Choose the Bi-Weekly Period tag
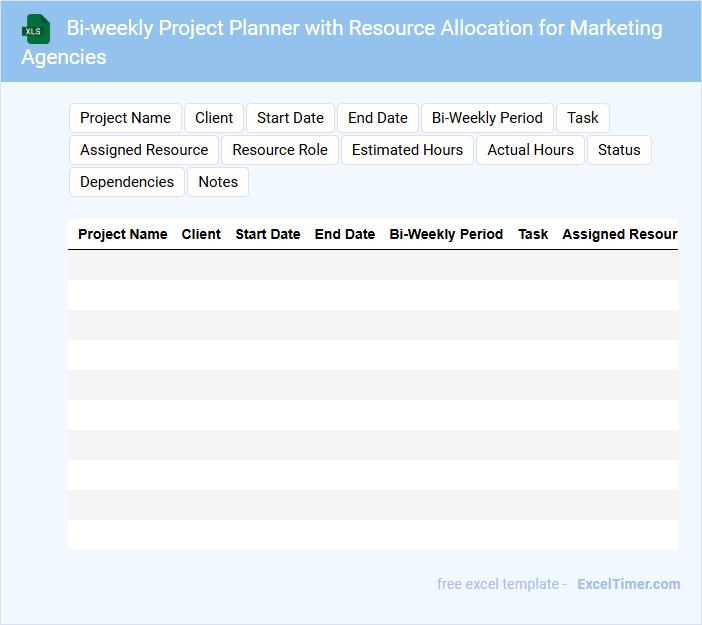This screenshot has width=702, height=625. tap(487, 118)
